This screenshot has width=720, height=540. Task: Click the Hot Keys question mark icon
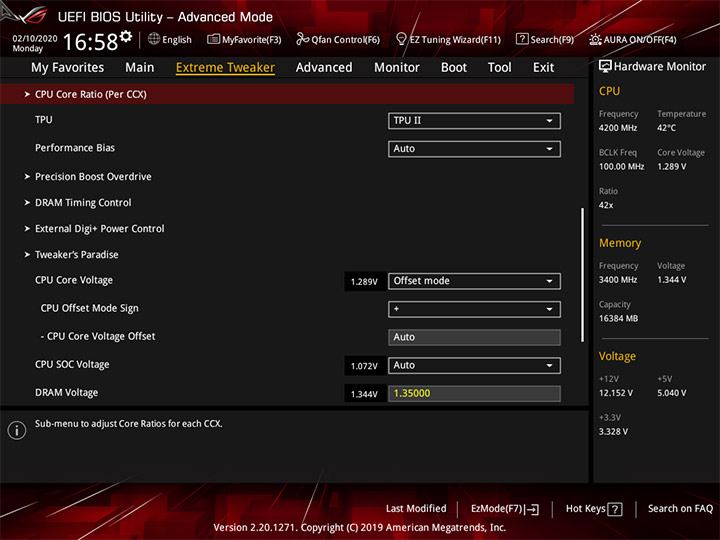click(614, 509)
